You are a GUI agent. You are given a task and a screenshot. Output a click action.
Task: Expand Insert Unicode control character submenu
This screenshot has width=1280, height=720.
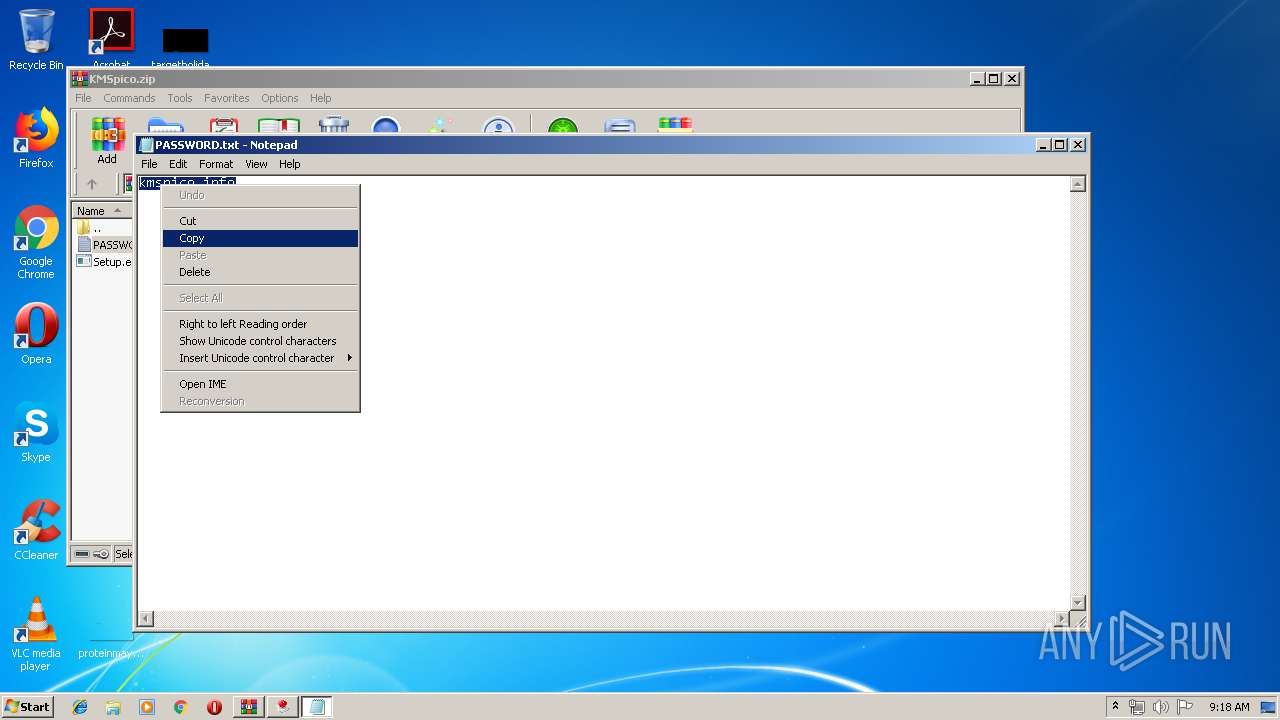(x=260, y=358)
